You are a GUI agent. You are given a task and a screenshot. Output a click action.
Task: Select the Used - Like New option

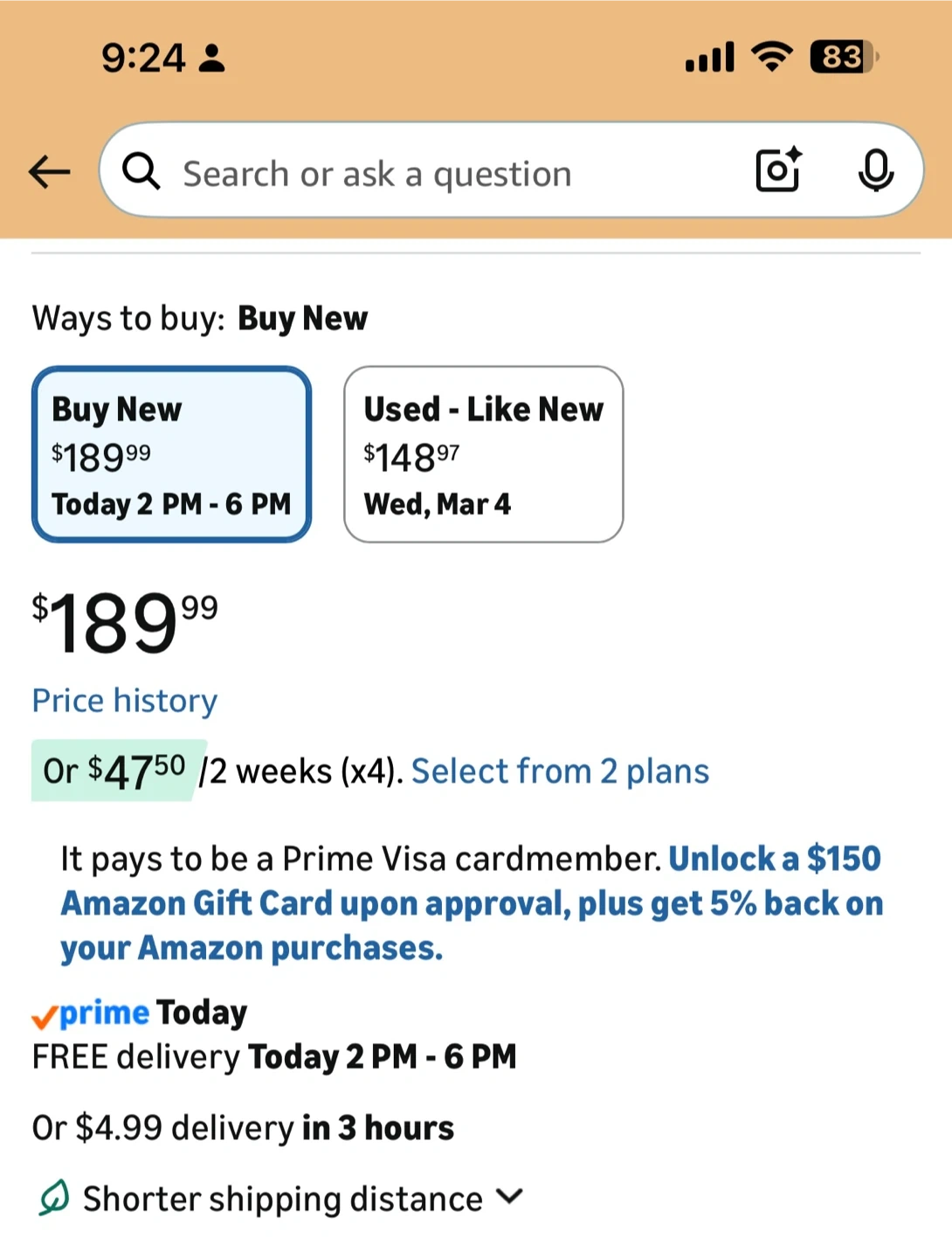[483, 454]
